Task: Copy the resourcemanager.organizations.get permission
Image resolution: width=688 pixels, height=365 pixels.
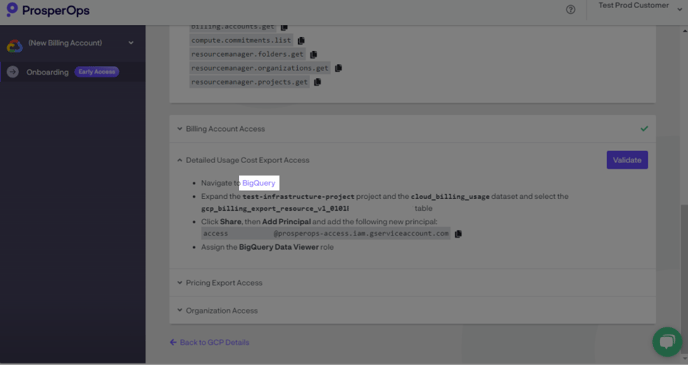Action: click(x=338, y=68)
